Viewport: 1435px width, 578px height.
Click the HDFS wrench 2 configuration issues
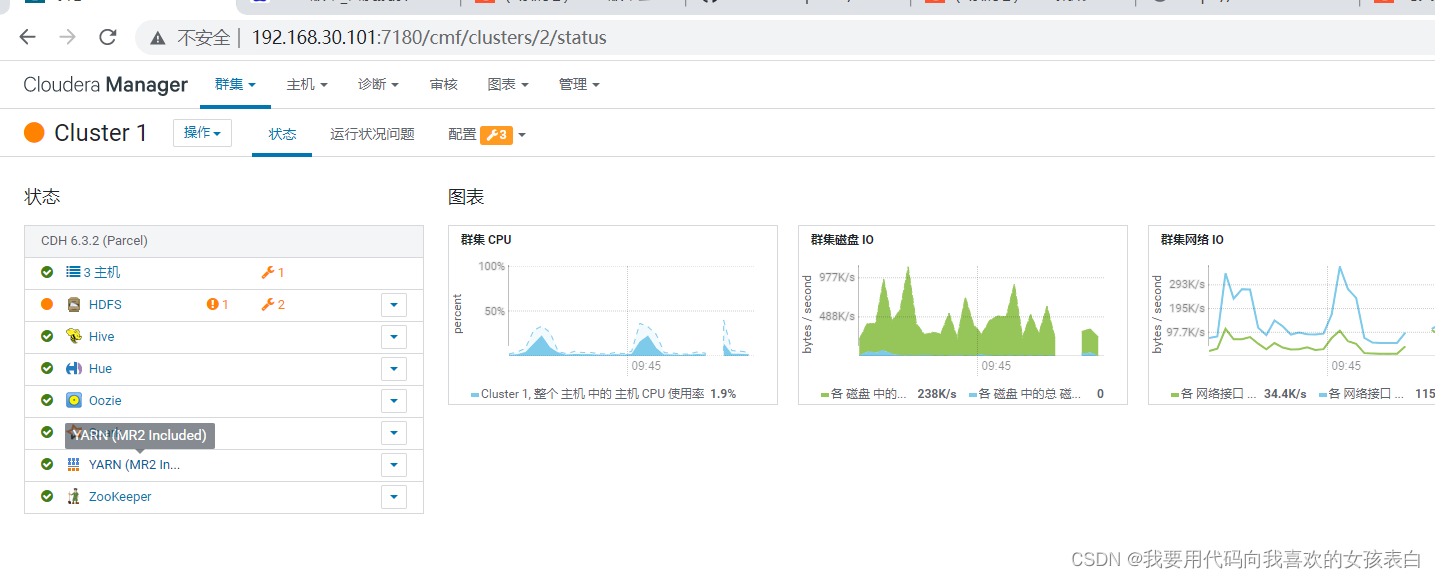coord(273,304)
